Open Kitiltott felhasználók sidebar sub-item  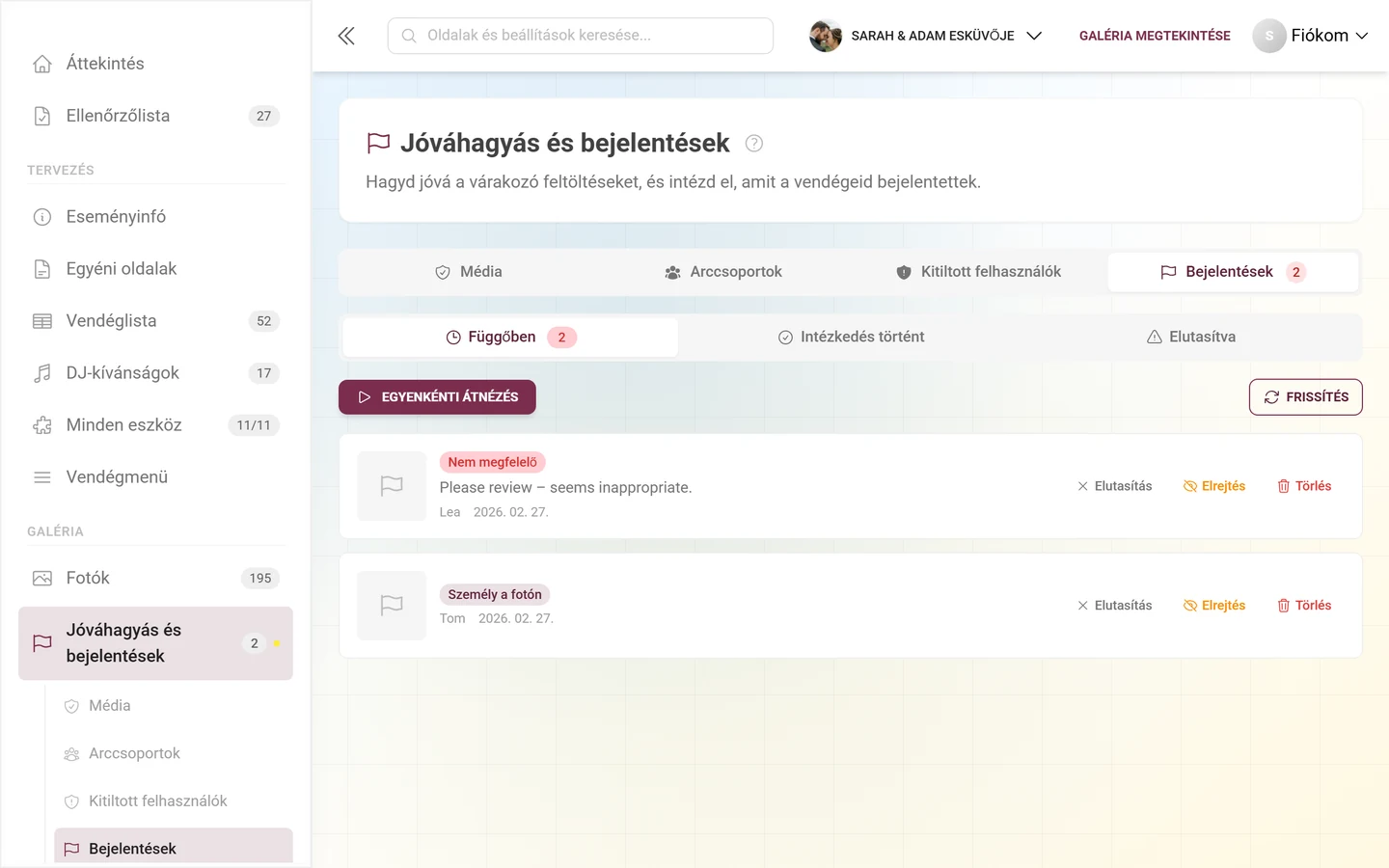[174, 801]
